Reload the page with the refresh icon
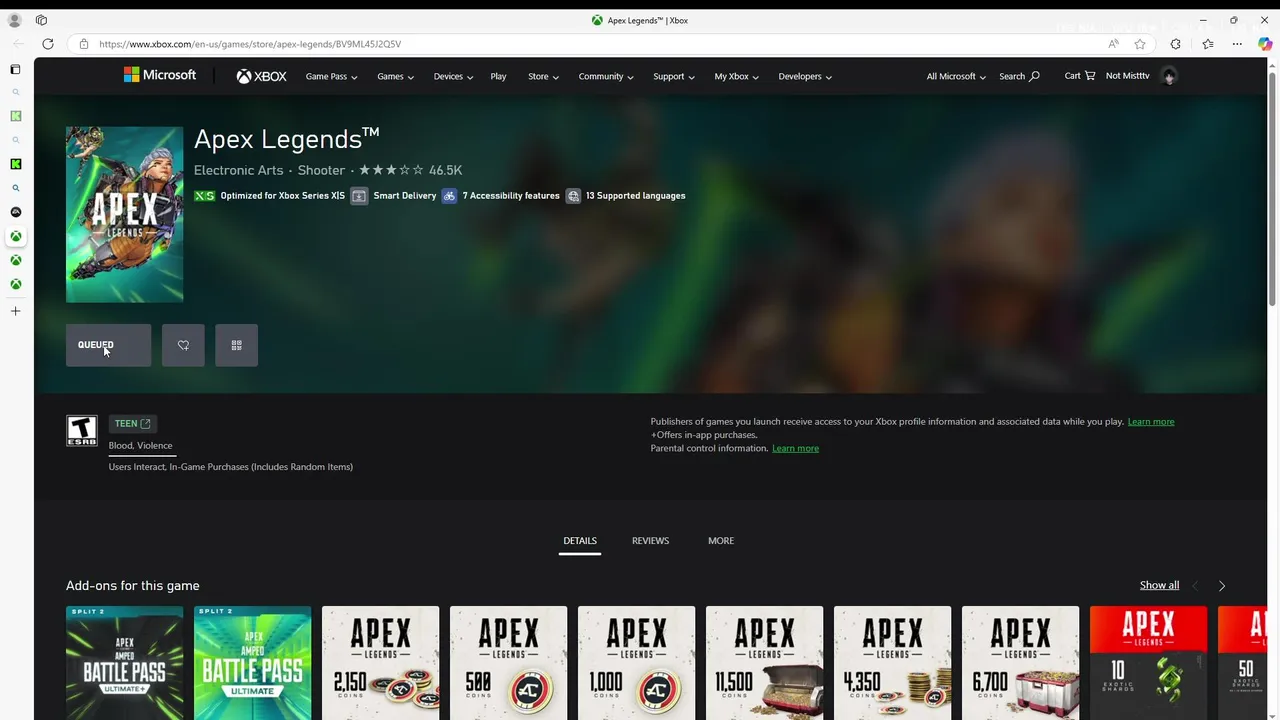Image resolution: width=1280 pixels, height=720 pixels. click(48, 44)
